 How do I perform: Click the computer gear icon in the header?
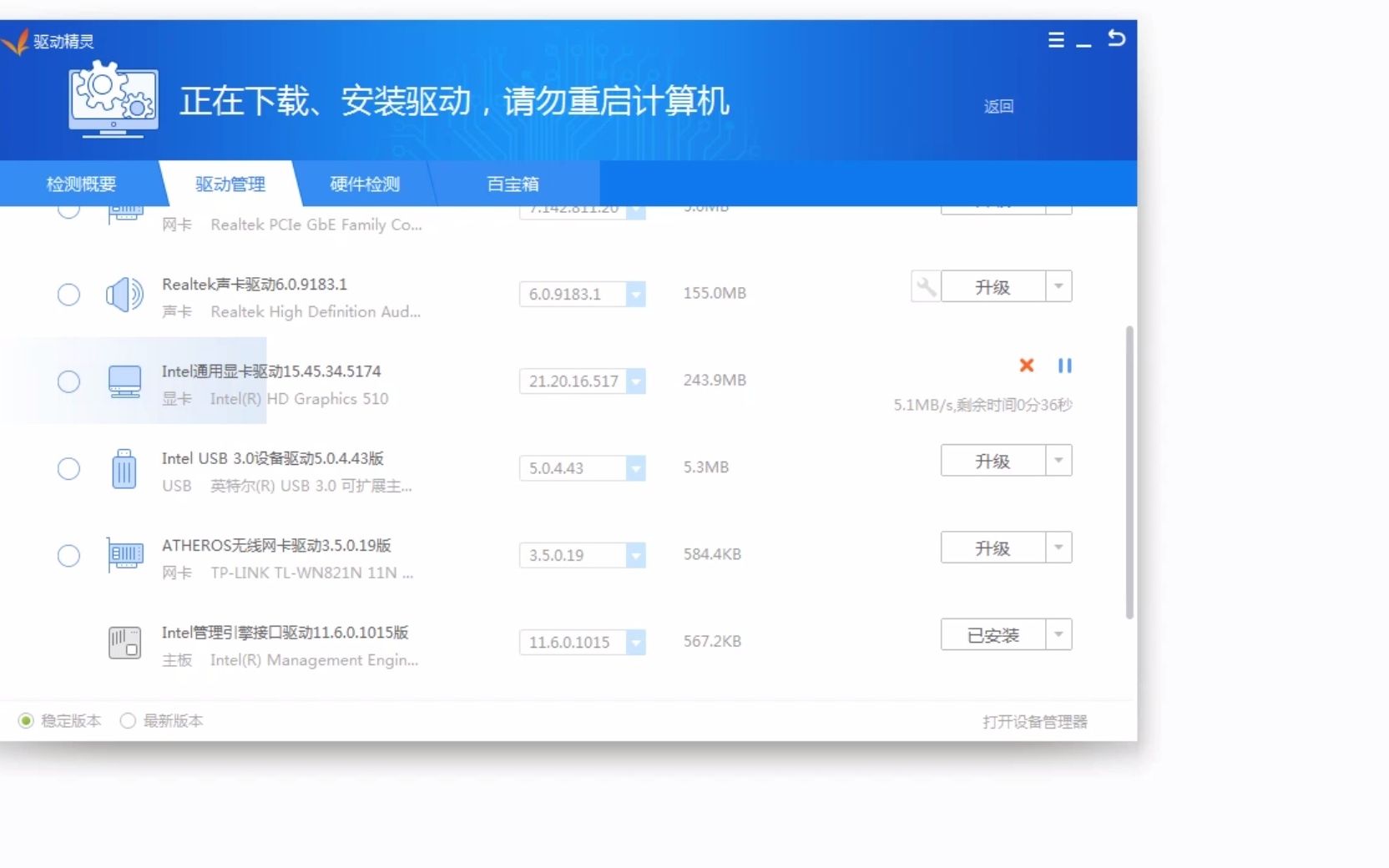click(114, 99)
